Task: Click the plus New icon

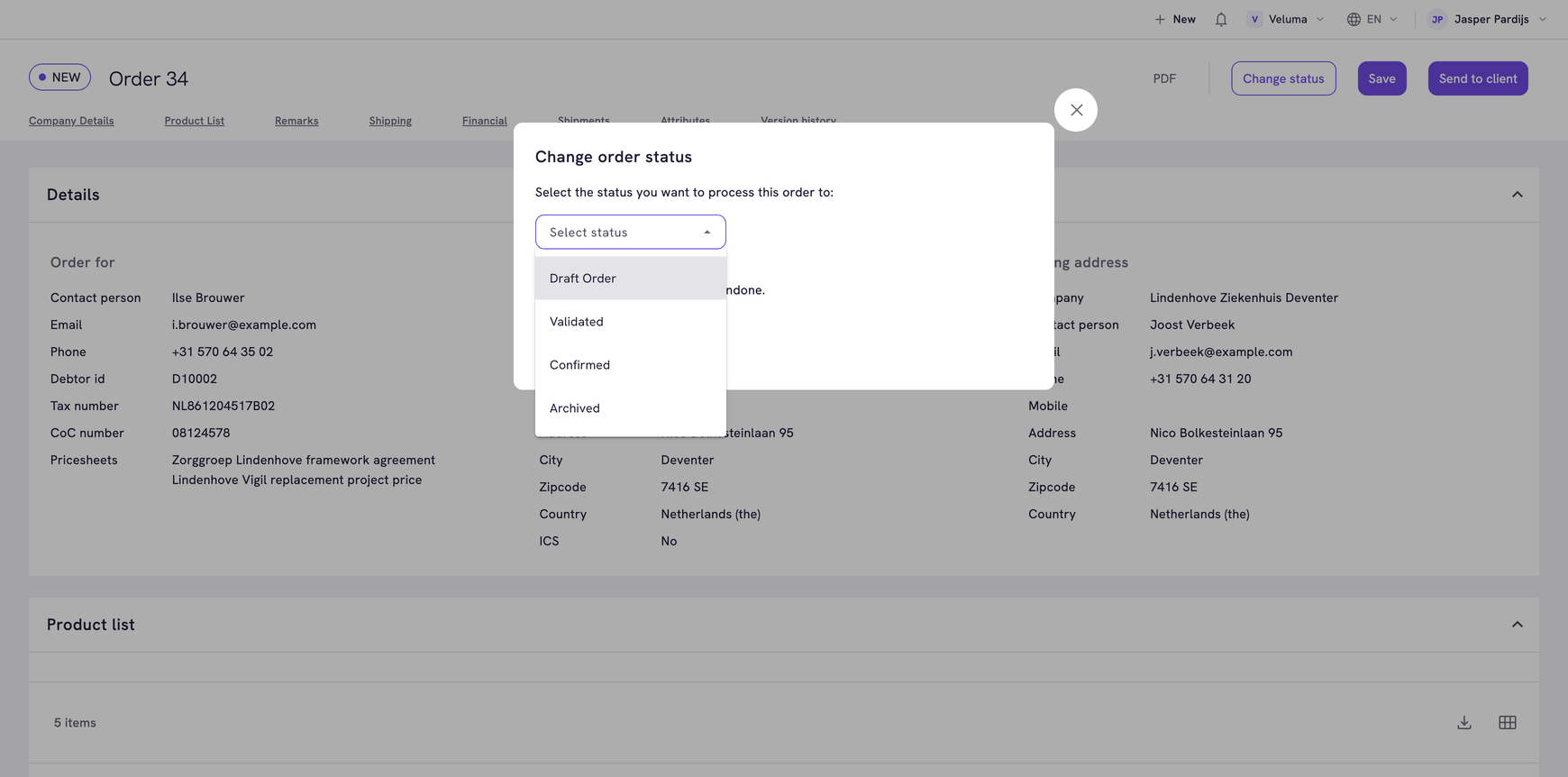Action: pyautogui.click(x=1160, y=19)
